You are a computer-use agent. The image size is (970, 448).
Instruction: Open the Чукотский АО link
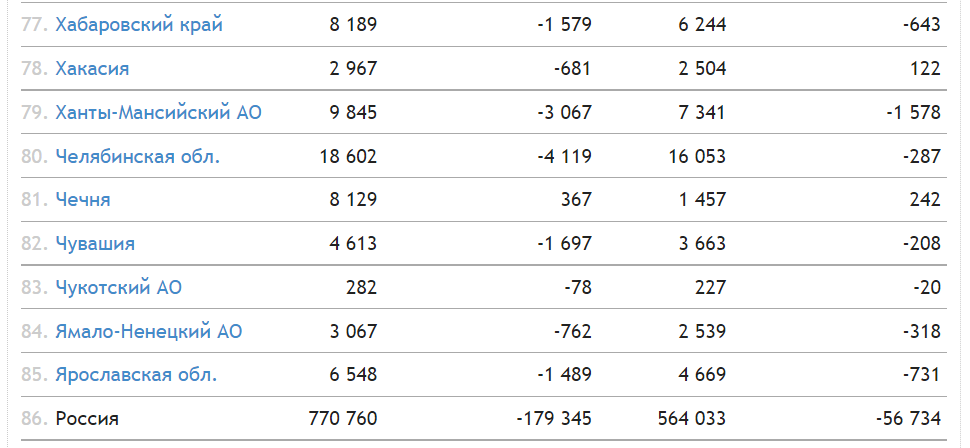pos(118,288)
